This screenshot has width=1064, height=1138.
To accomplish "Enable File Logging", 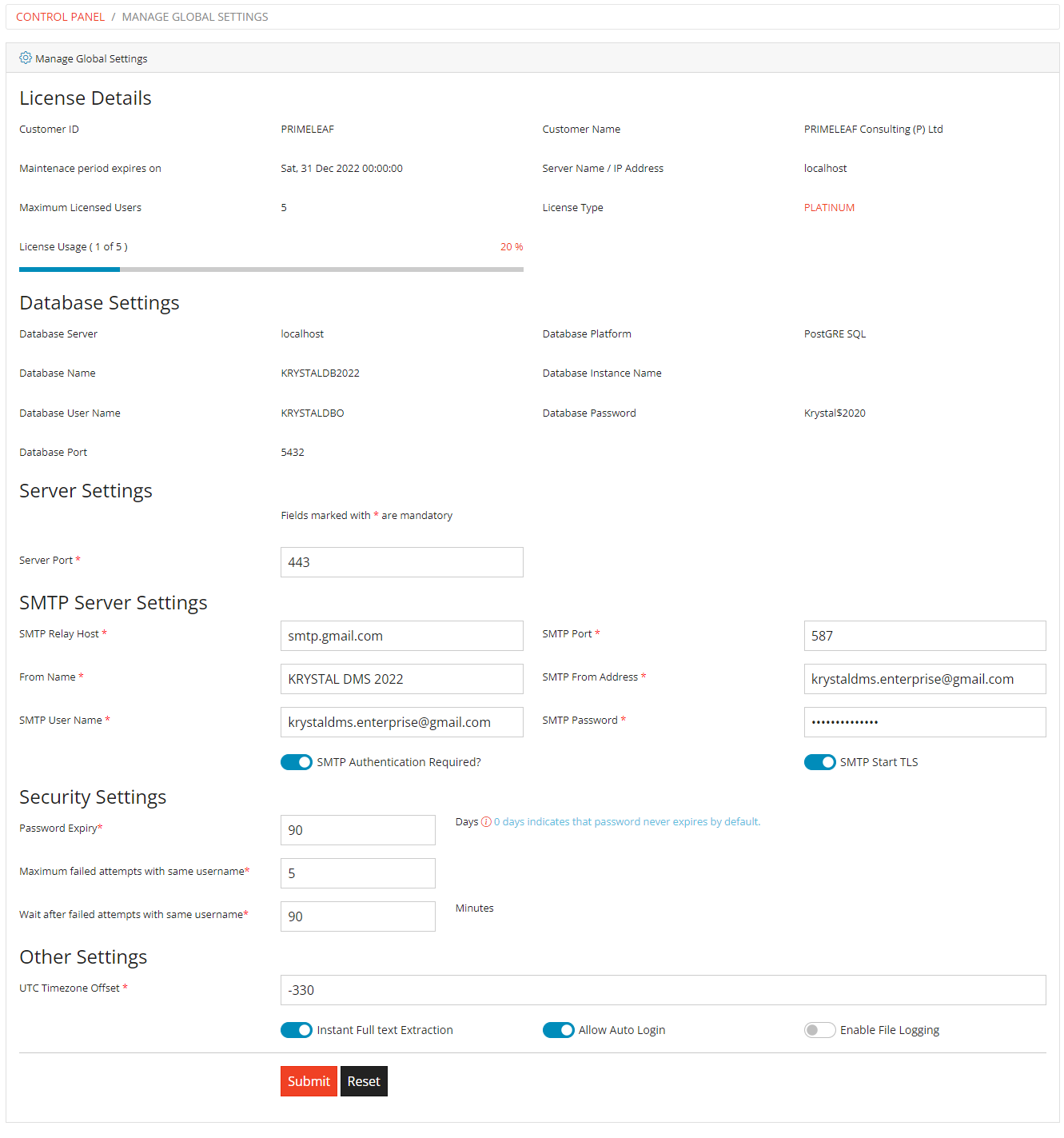I will (819, 1030).
